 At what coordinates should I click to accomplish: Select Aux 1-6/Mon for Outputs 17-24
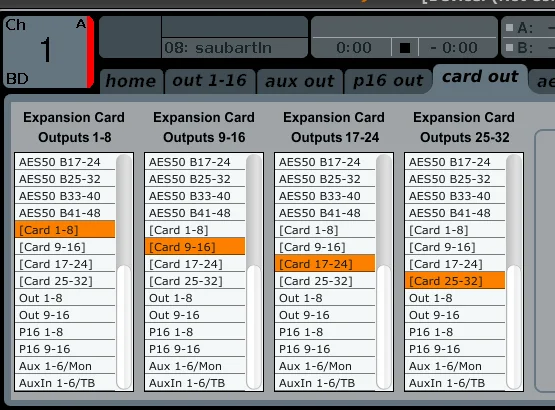[325, 366]
